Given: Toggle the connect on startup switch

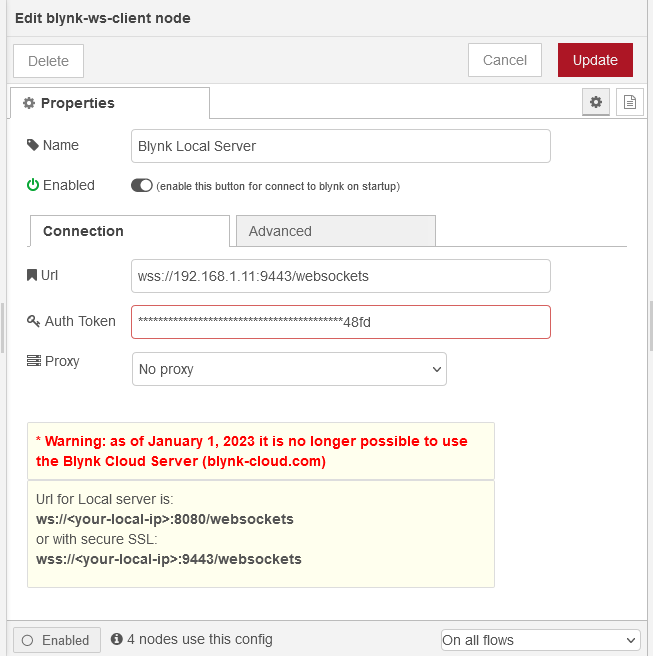Looking at the screenshot, I should tap(141, 185).
